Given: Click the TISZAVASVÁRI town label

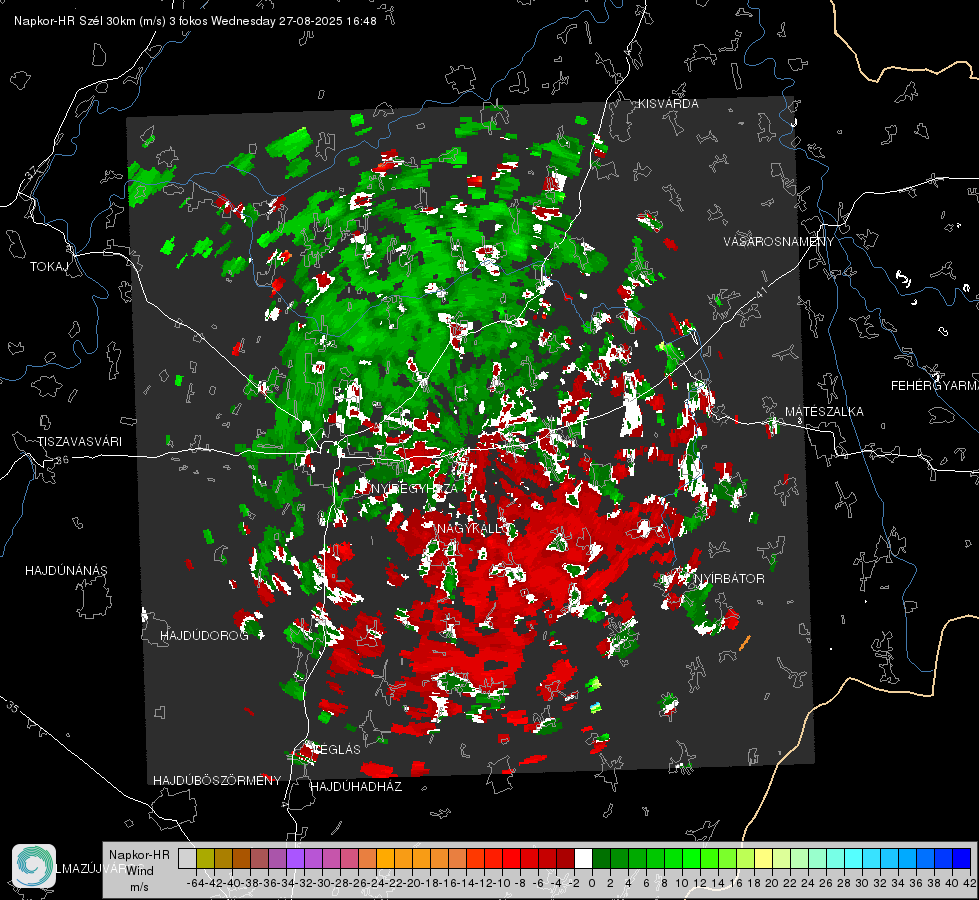Looking at the screenshot, I should pos(80,442).
